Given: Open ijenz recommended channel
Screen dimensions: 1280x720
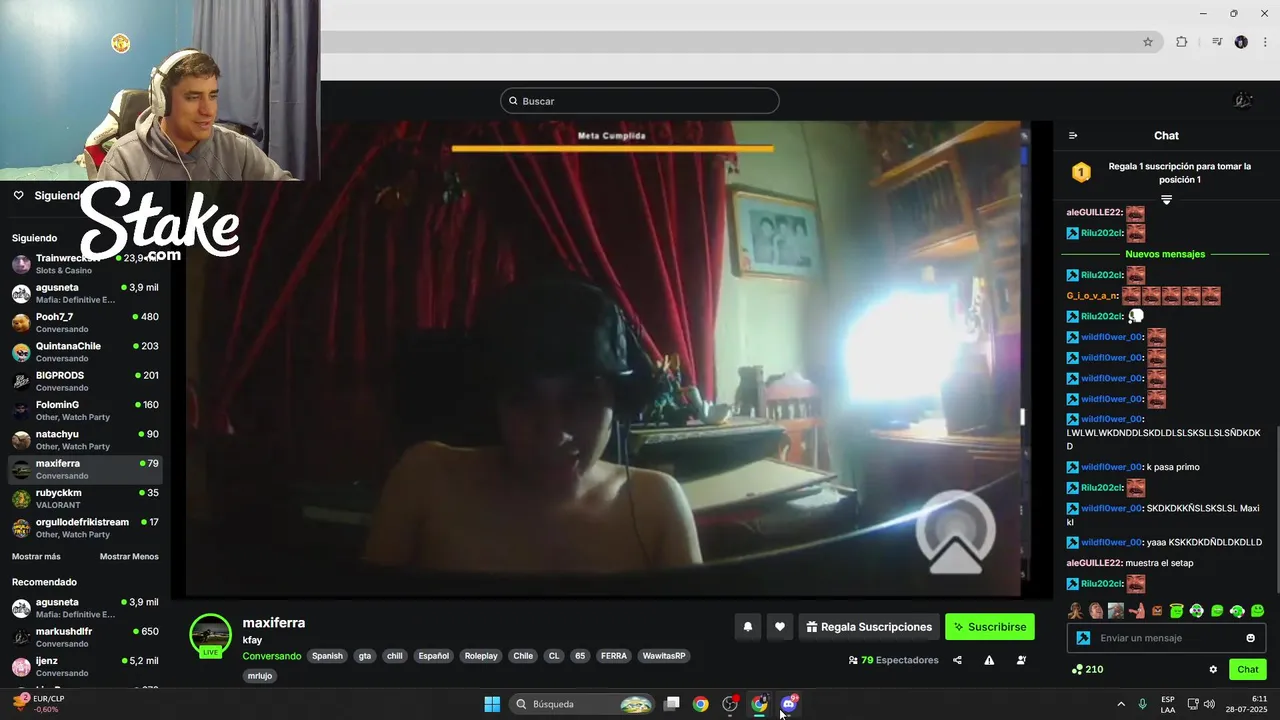Looking at the screenshot, I should tap(85, 667).
